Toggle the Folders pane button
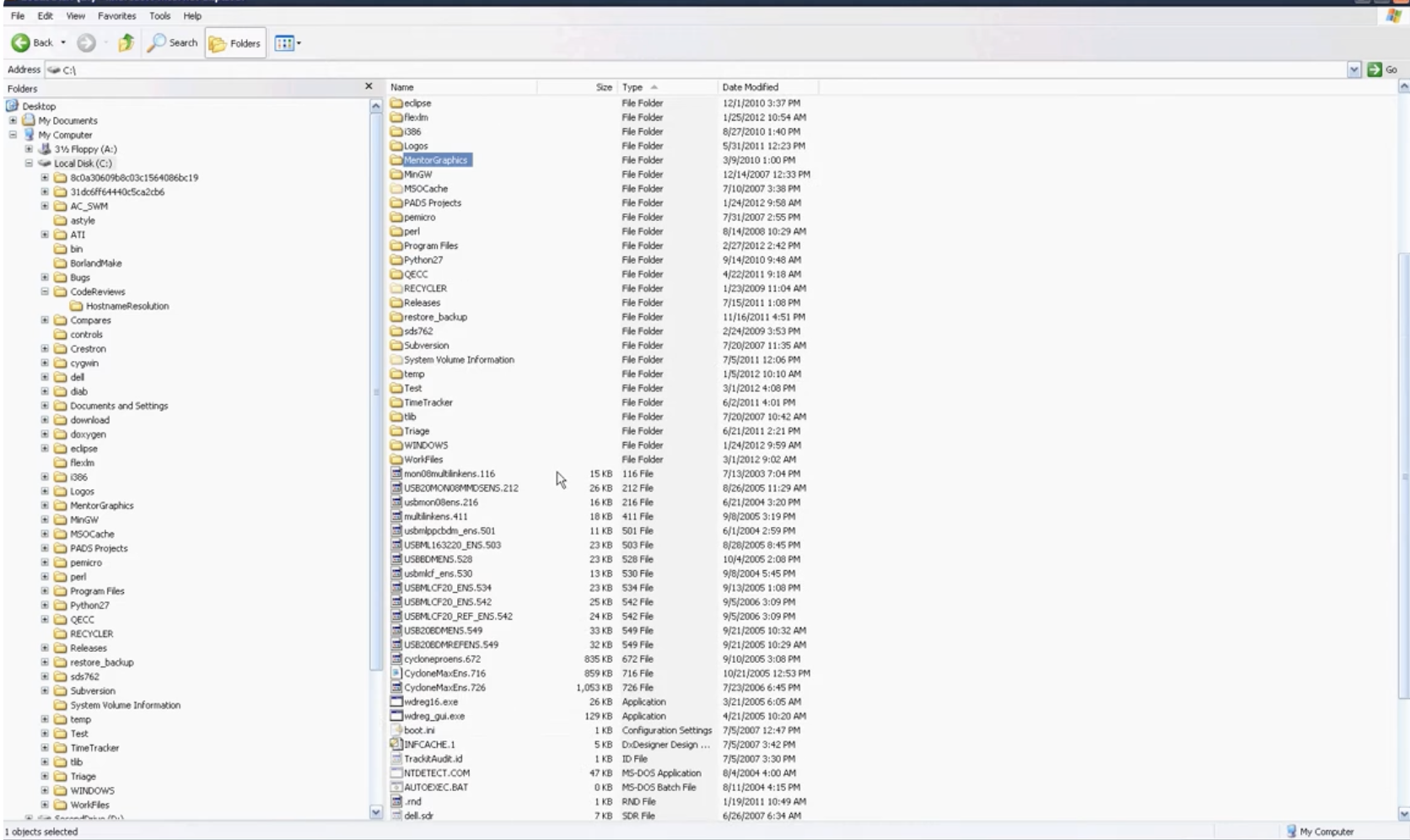 coord(235,43)
